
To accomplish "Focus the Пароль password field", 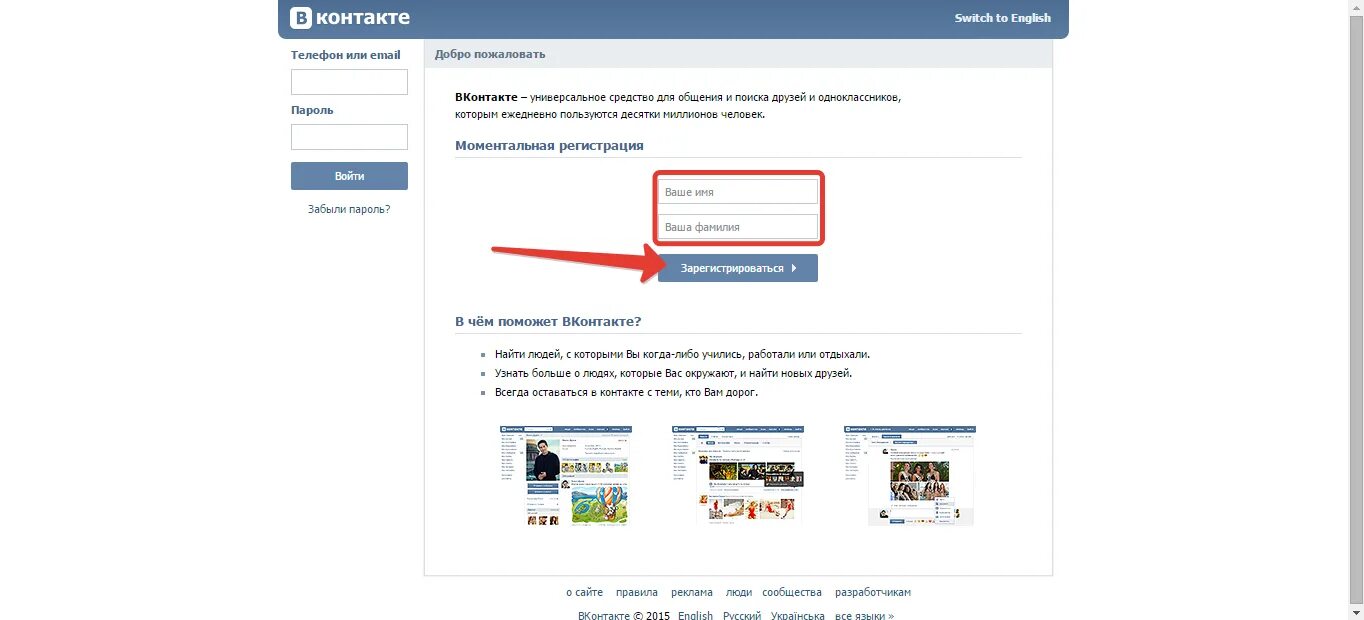I will [349, 137].
